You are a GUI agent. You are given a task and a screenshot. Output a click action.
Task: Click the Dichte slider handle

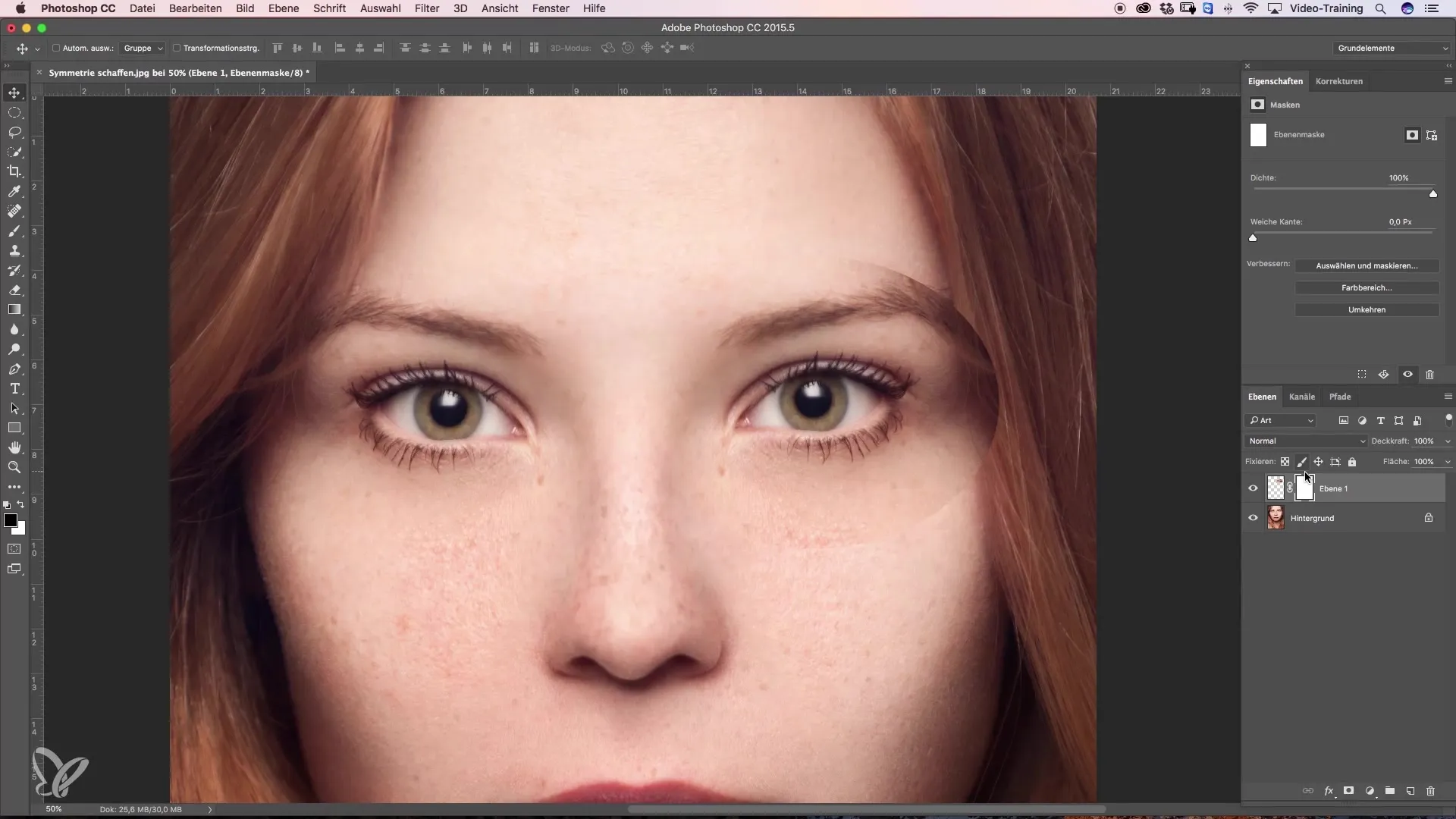click(x=1433, y=194)
